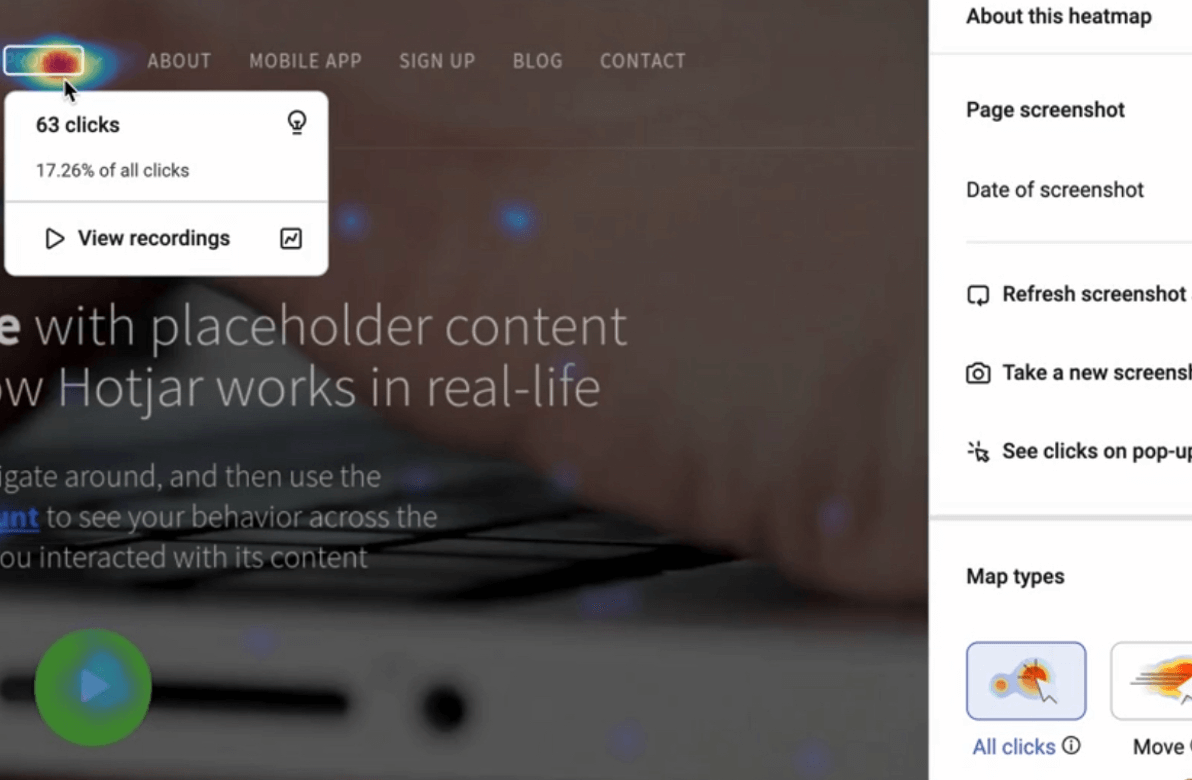Select the All clicks map type
Image resolution: width=1192 pixels, height=780 pixels.
[x=1026, y=680]
